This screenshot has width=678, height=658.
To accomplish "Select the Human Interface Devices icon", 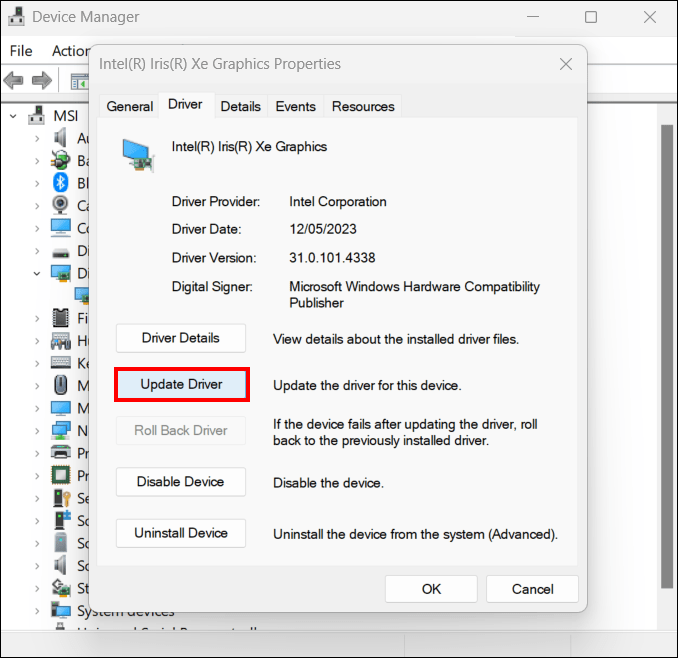I will [61, 341].
